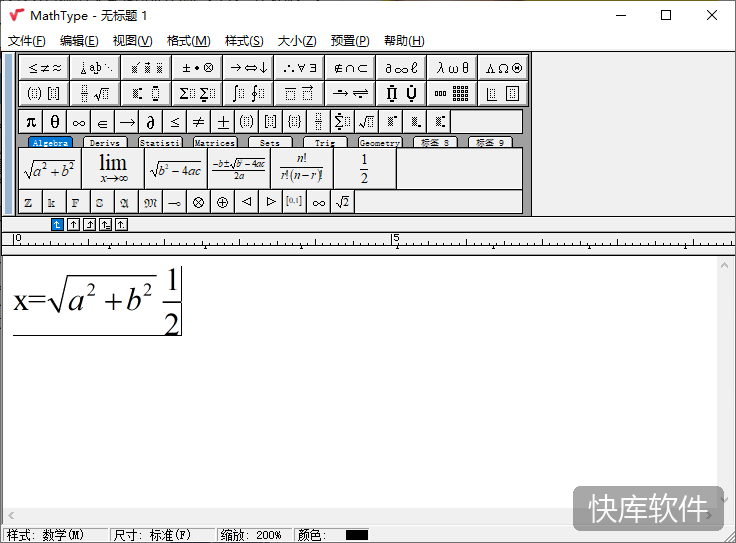The height and width of the screenshot is (543, 736).
Task: Open the 格式(M) menu
Action: [x=189, y=41]
